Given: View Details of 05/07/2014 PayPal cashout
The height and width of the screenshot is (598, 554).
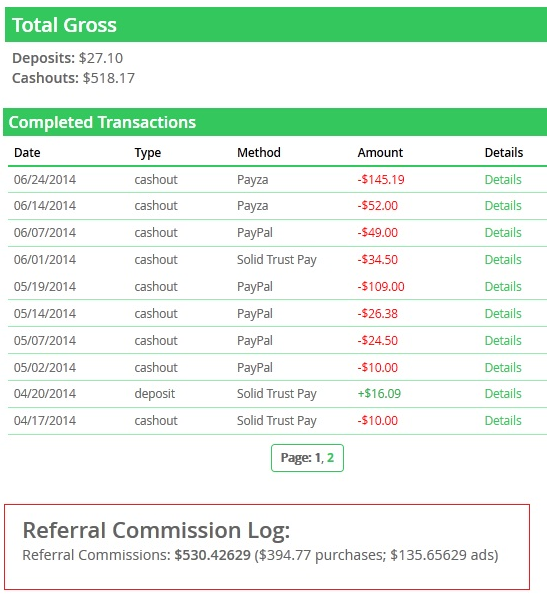Looking at the screenshot, I should 503,340.
